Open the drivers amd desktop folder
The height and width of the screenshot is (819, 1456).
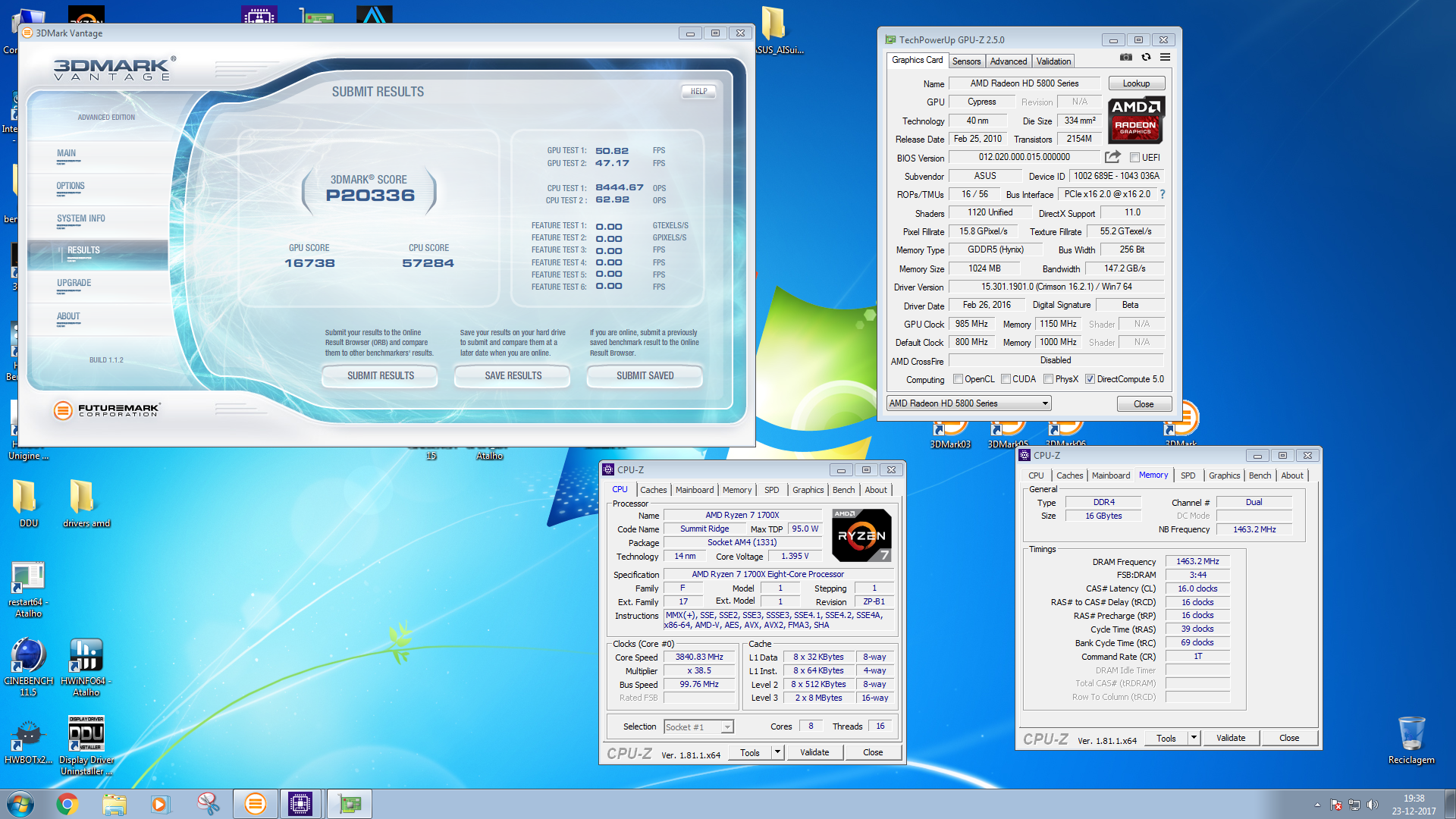click(x=86, y=504)
